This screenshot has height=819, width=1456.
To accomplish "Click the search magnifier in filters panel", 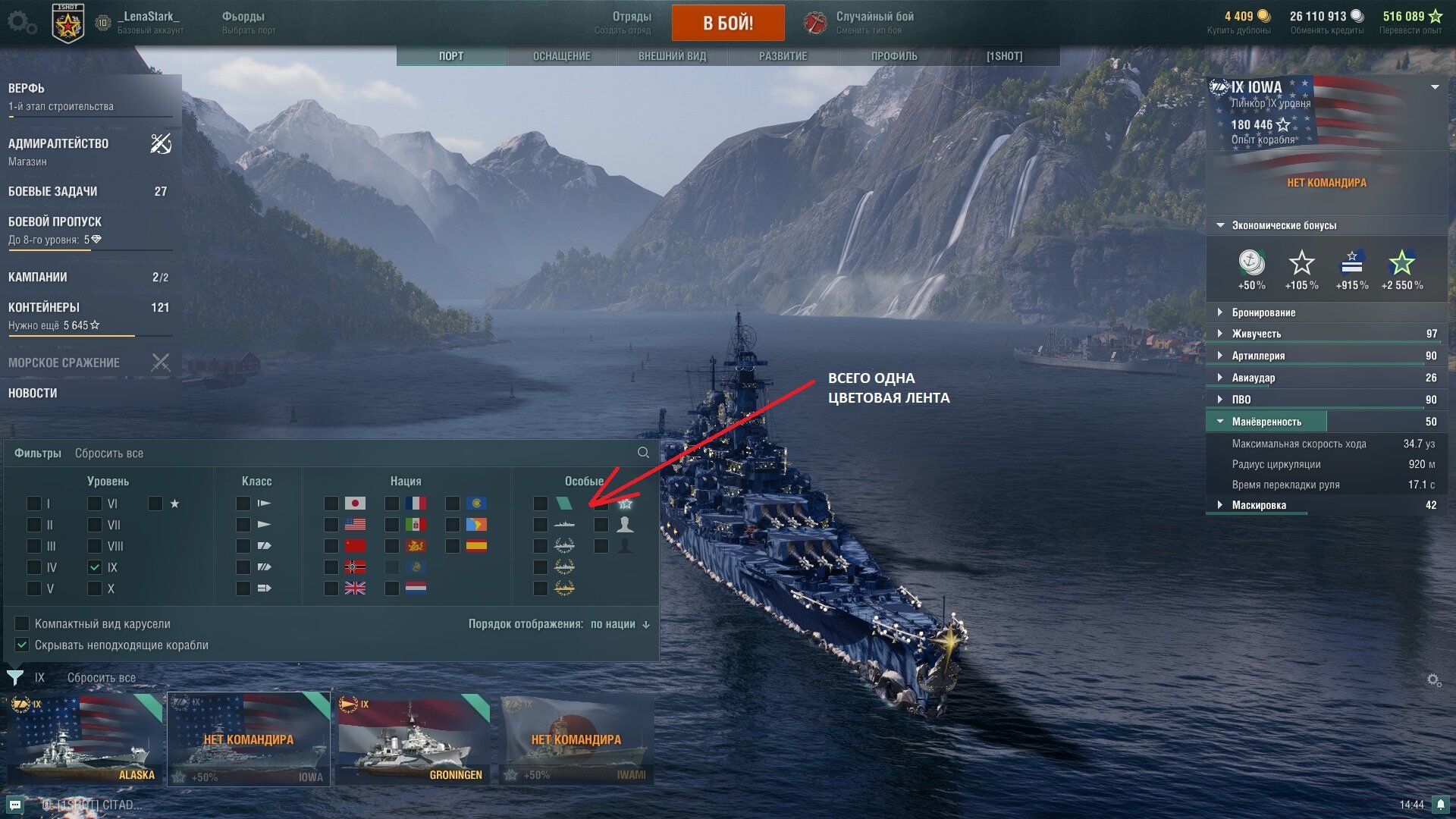I will (643, 453).
